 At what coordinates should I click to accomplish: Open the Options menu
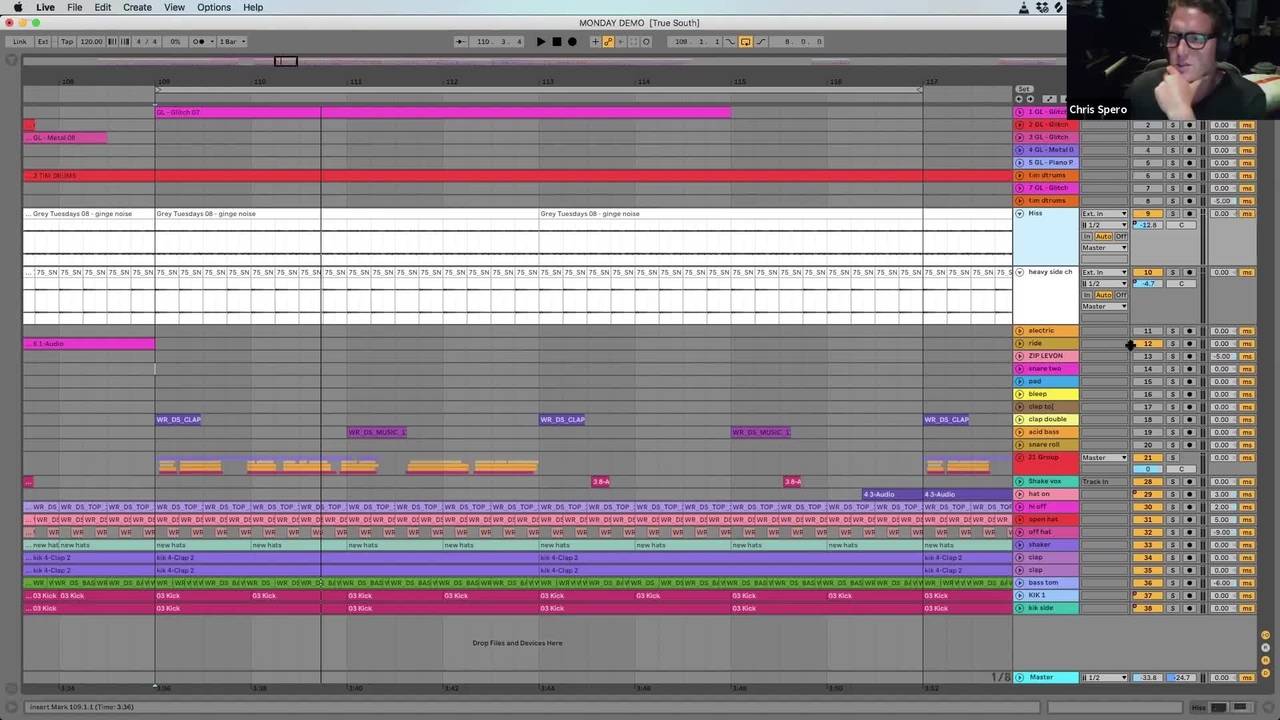(x=214, y=7)
